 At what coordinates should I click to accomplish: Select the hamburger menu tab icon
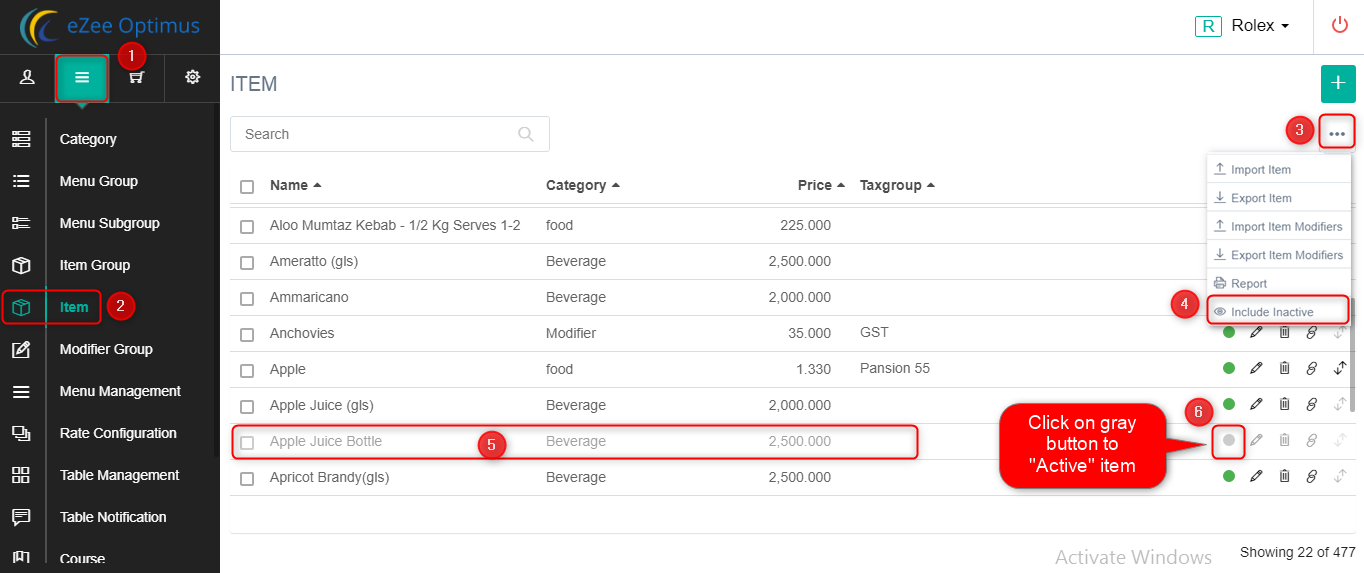82,77
